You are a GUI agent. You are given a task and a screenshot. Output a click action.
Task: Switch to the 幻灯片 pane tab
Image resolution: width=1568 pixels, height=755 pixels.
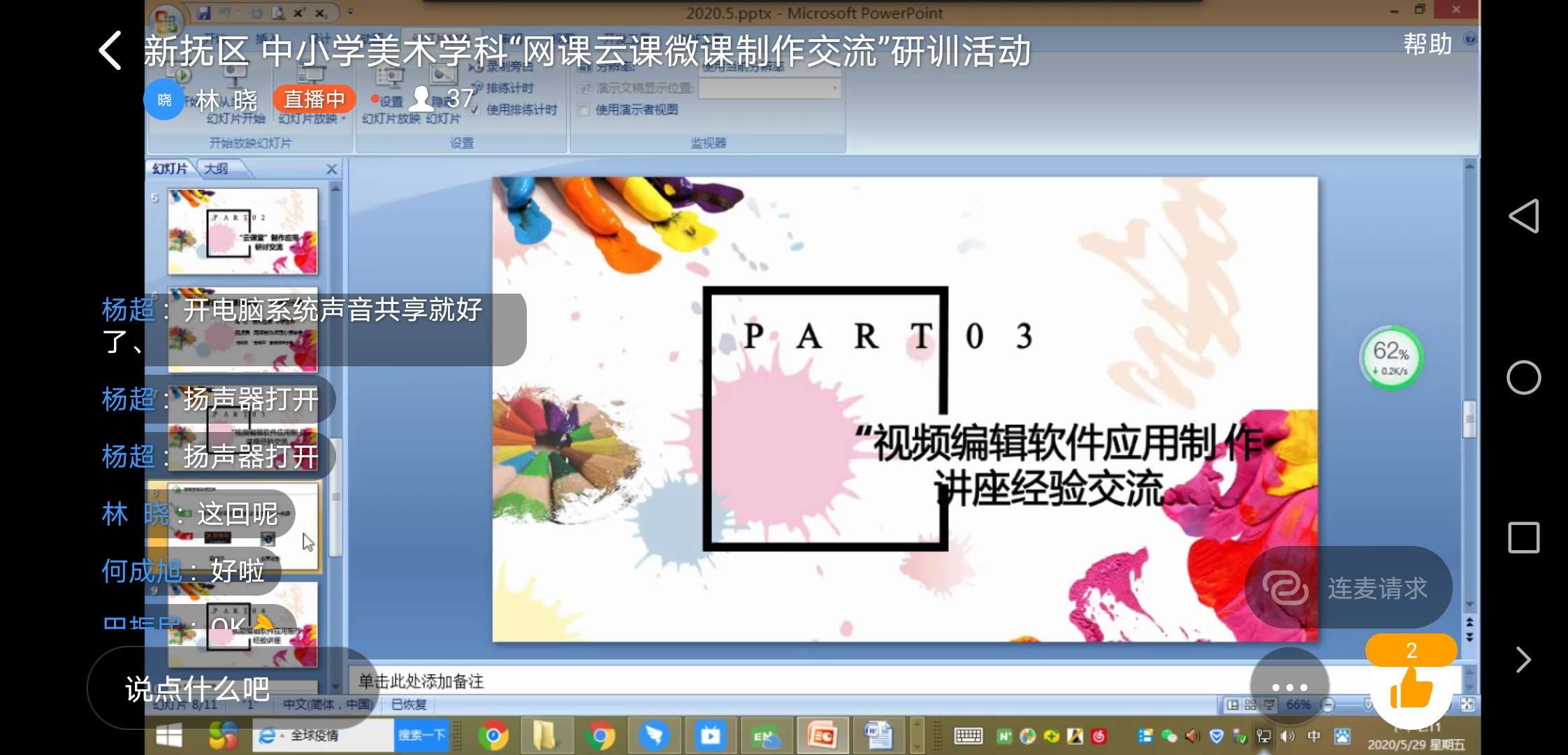170,168
